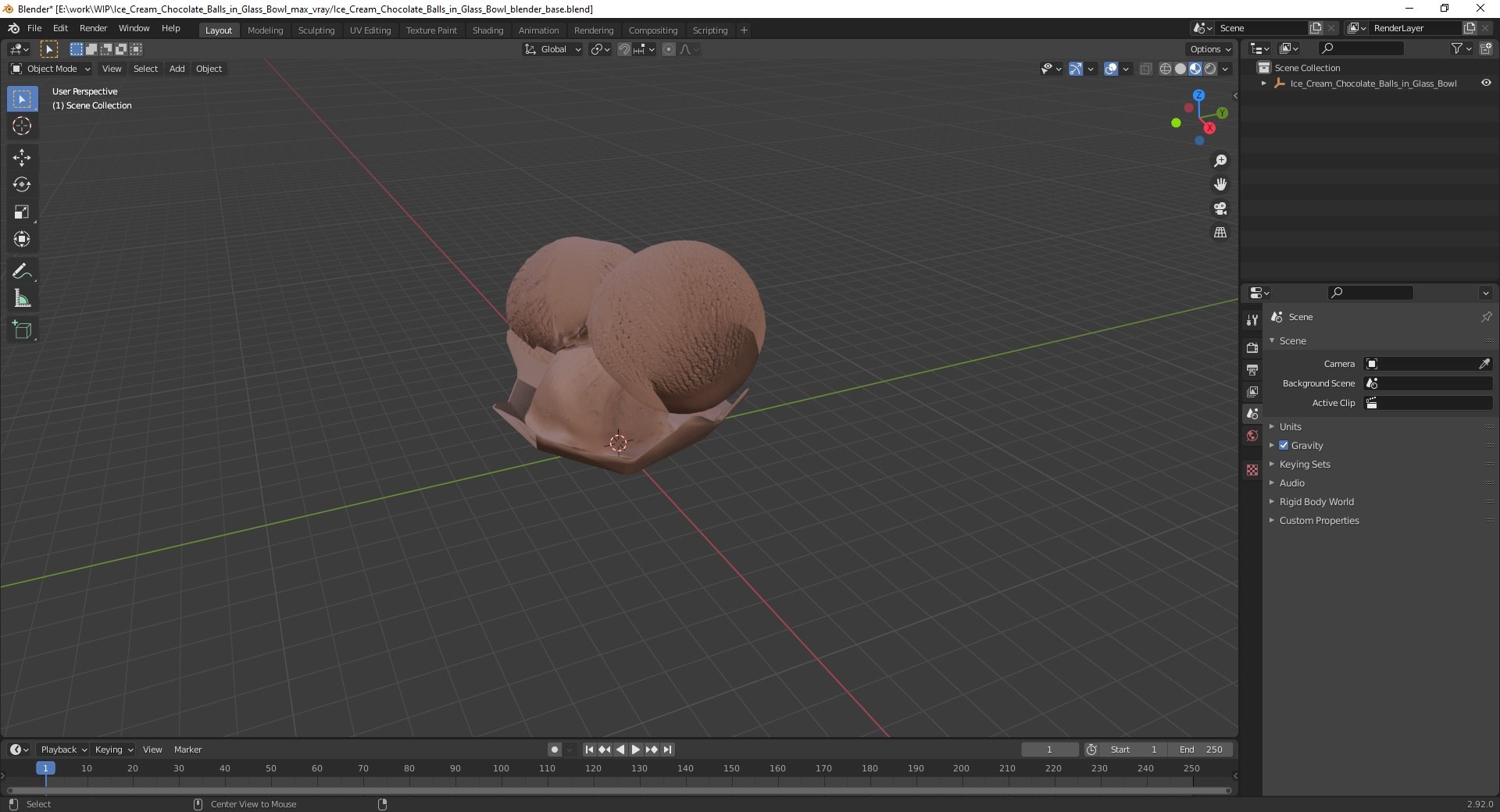Image resolution: width=1500 pixels, height=812 pixels.
Task: Jump to last frame button
Action: pos(667,750)
